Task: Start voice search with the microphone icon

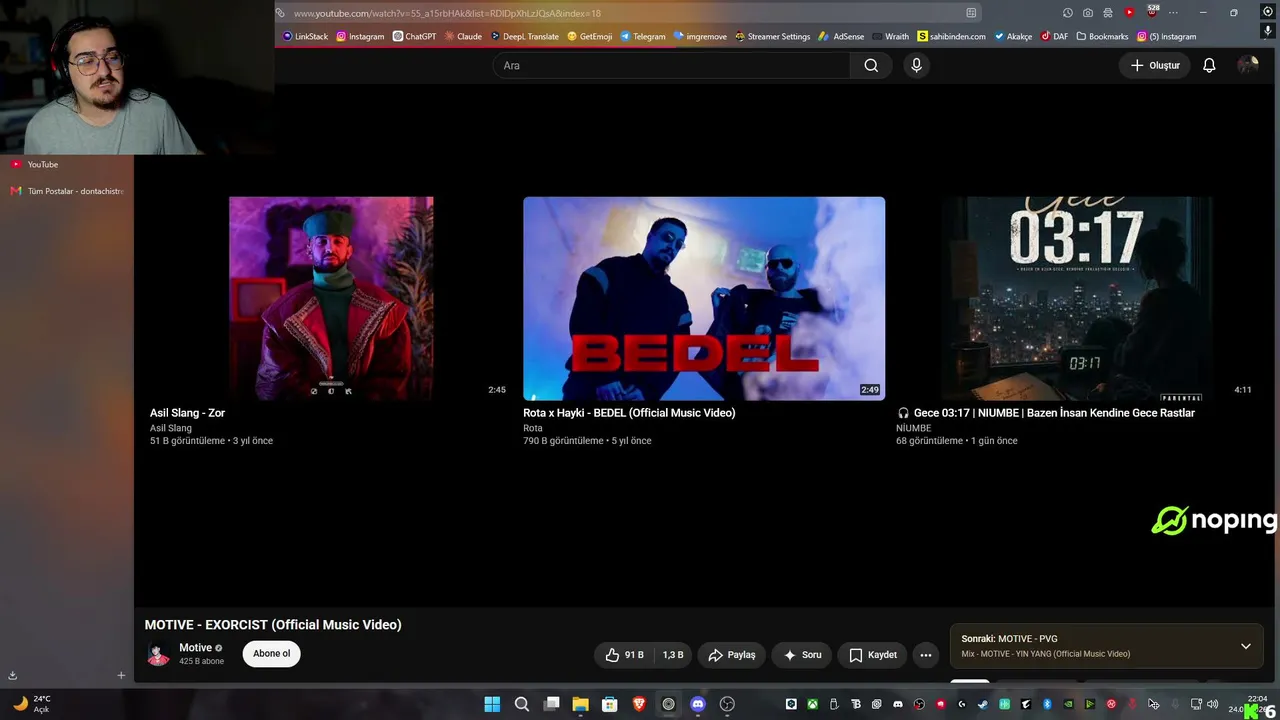Action: point(916,65)
